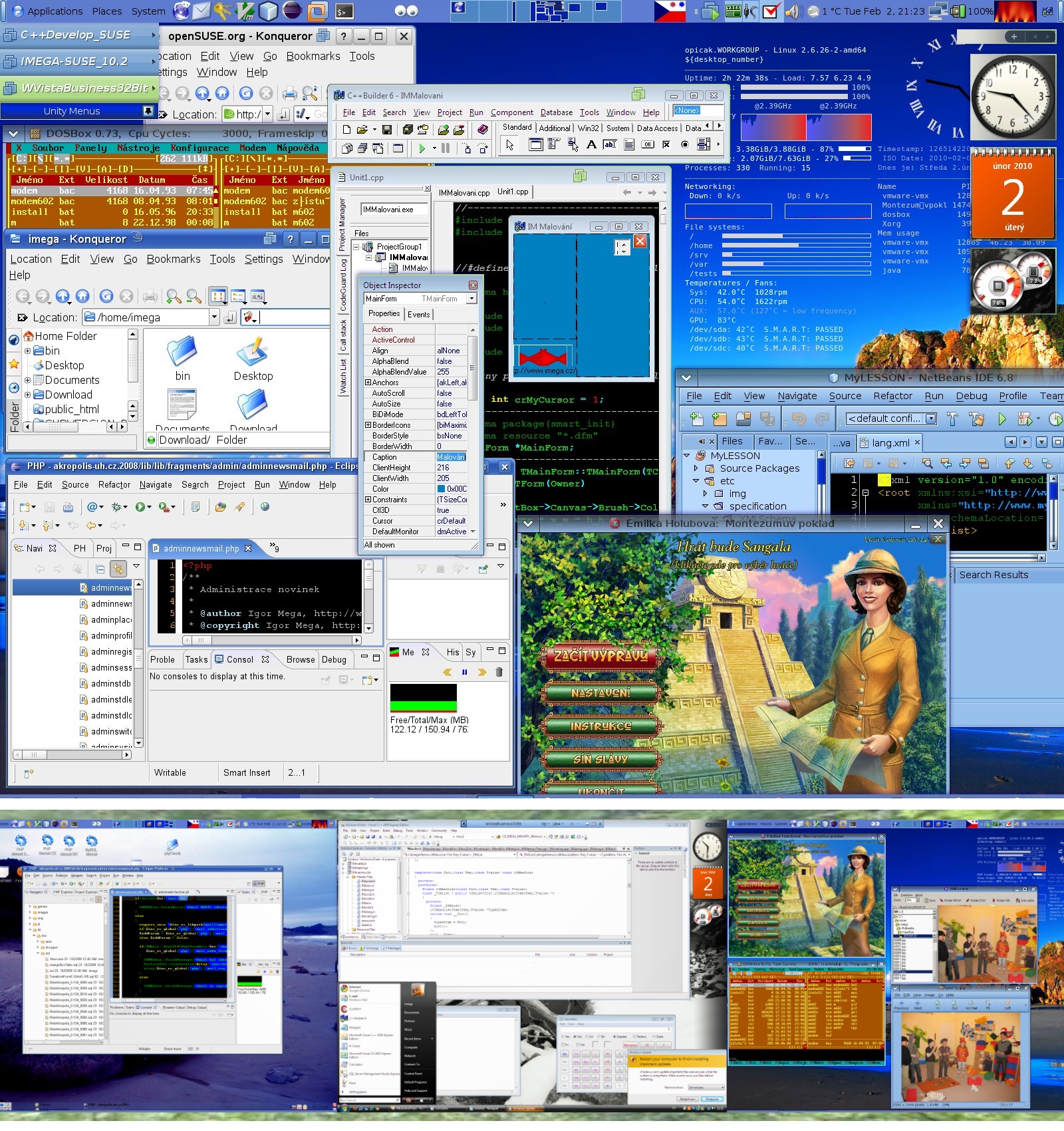The width and height of the screenshot is (1064, 1131).
Task: Click the Pause button in C++Builder toolbar
Action: pos(446,148)
